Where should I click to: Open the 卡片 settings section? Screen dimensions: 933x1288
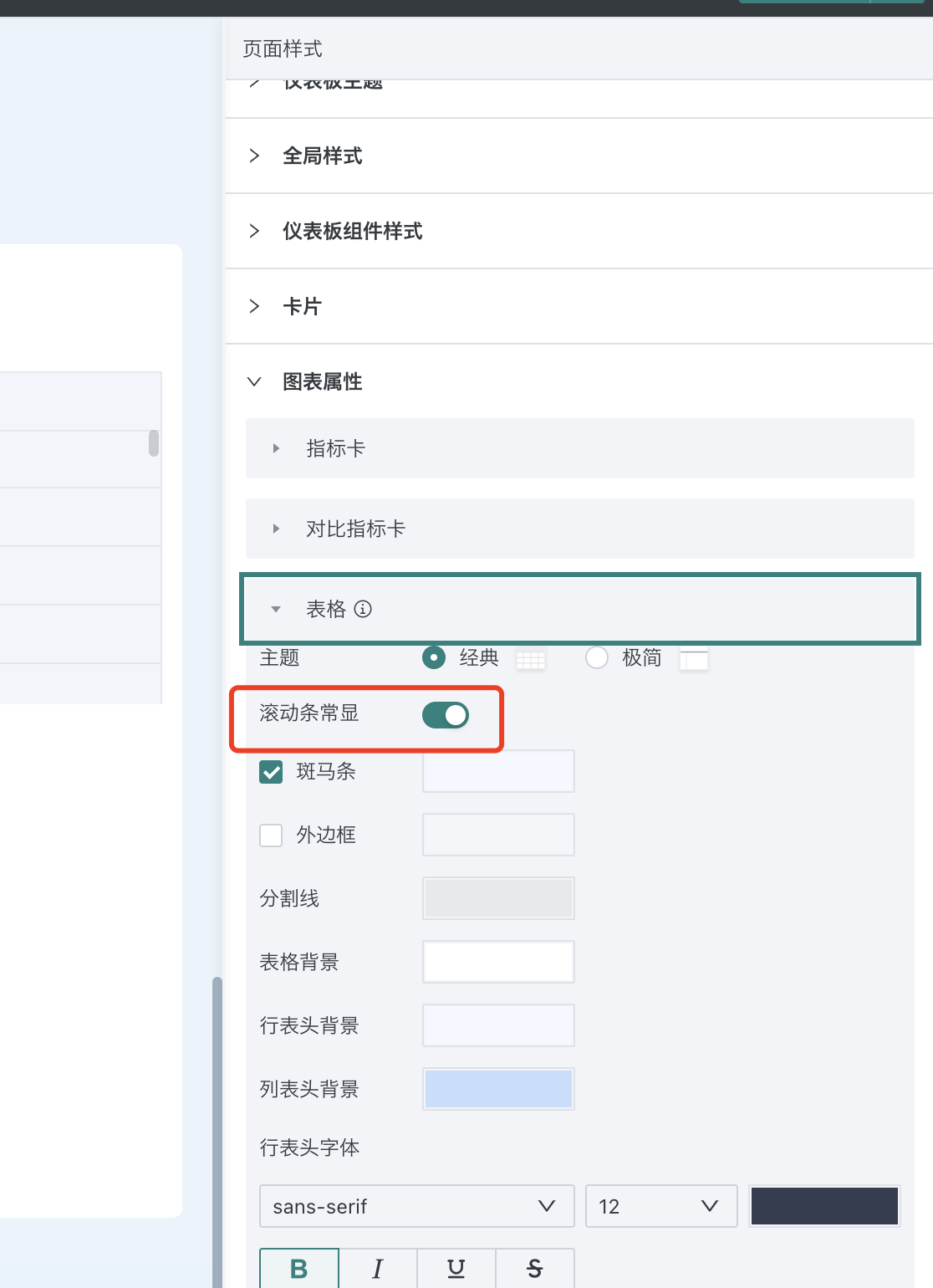click(579, 306)
